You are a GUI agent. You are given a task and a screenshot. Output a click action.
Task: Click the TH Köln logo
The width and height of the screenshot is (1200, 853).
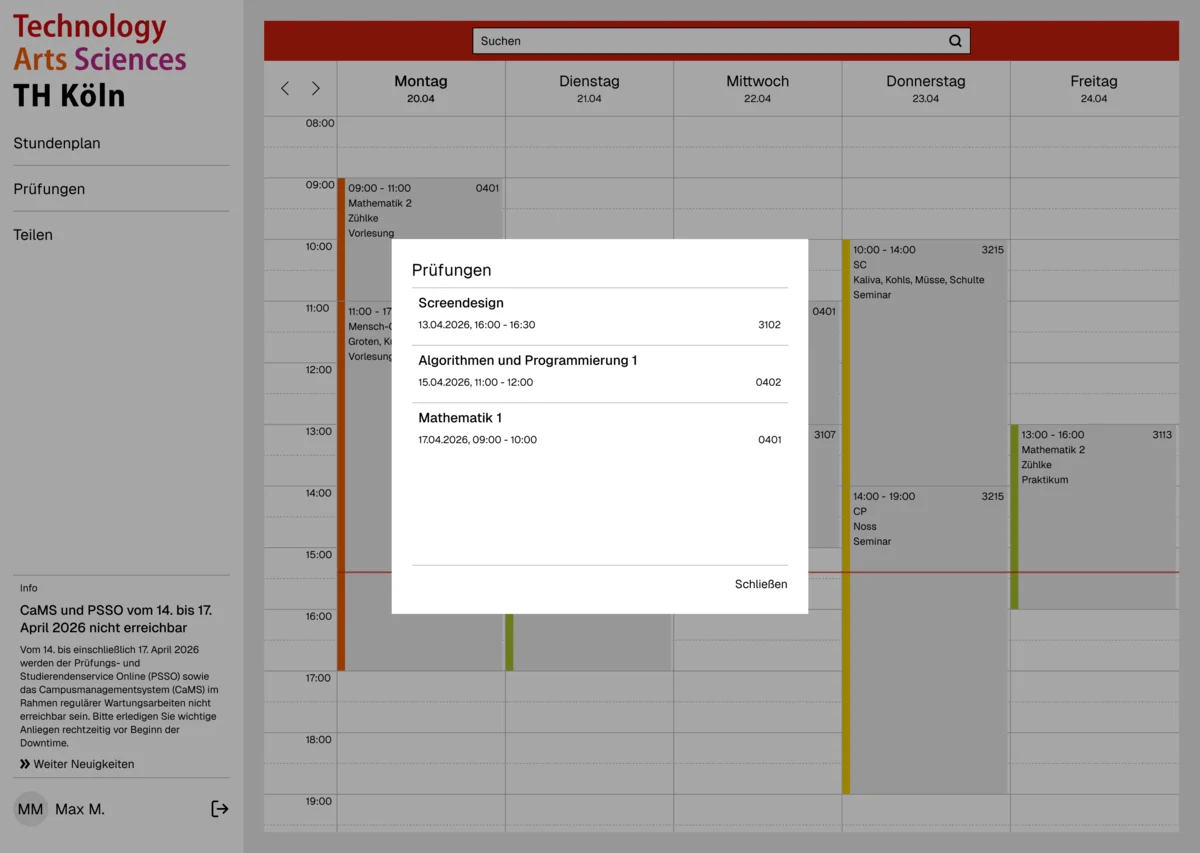[99, 61]
